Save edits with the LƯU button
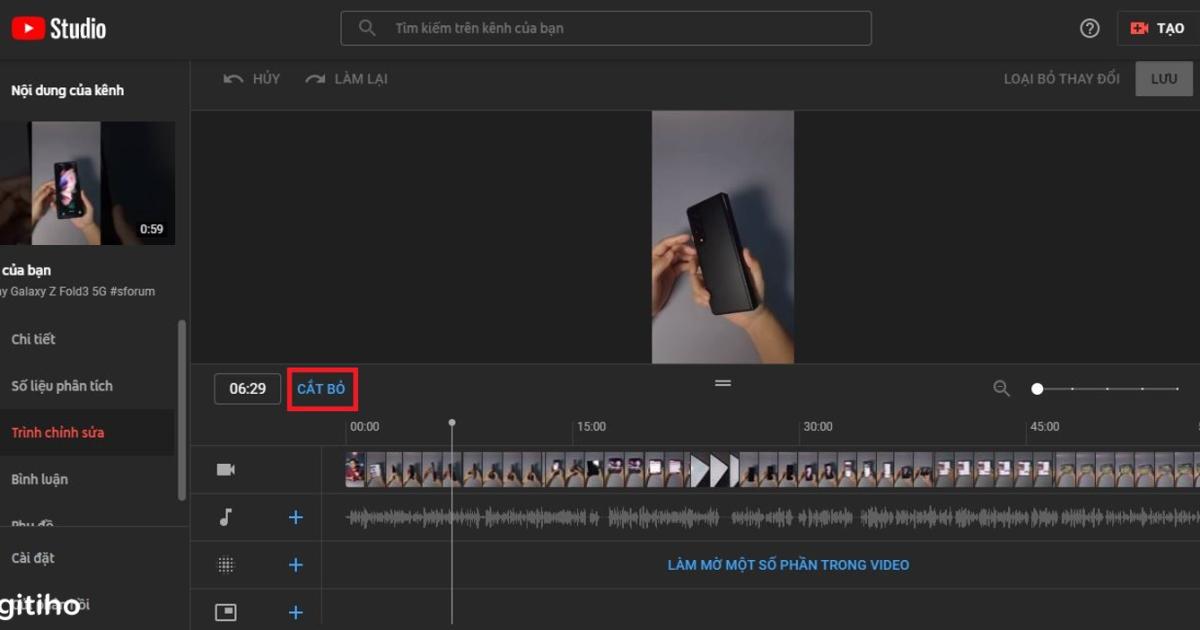The width and height of the screenshot is (1200, 630). pos(1163,77)
